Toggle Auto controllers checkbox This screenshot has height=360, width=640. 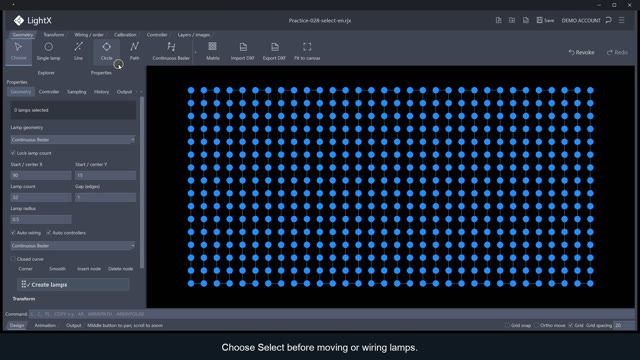click(x=49, y=233)
